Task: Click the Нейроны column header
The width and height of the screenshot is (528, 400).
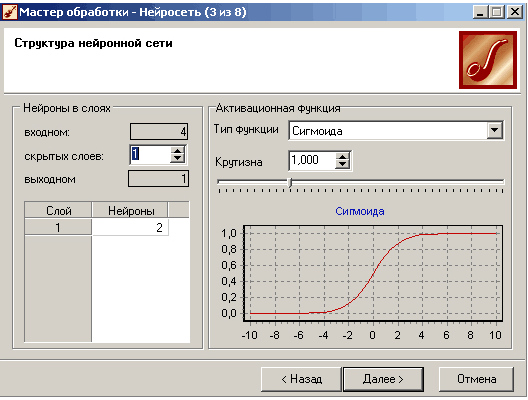Action: (130, 210)
